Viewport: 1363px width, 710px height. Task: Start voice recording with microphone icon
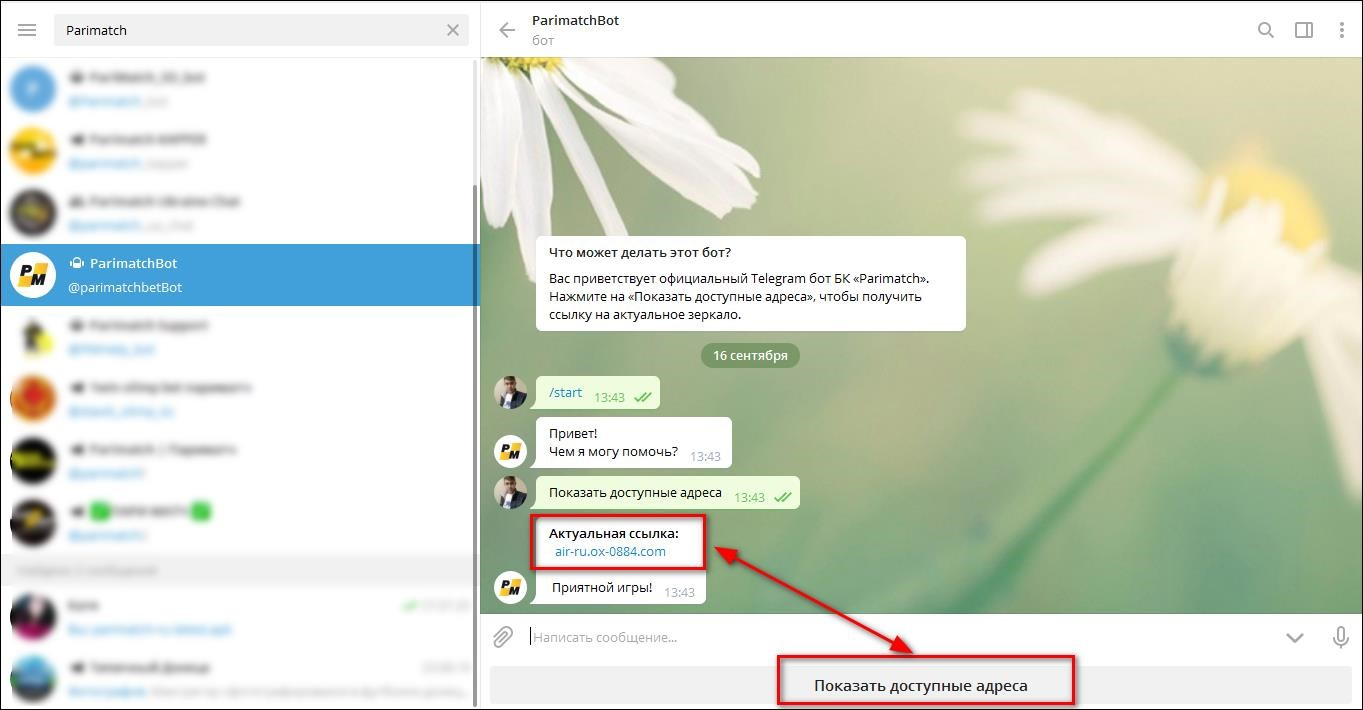coord(1341,637)
